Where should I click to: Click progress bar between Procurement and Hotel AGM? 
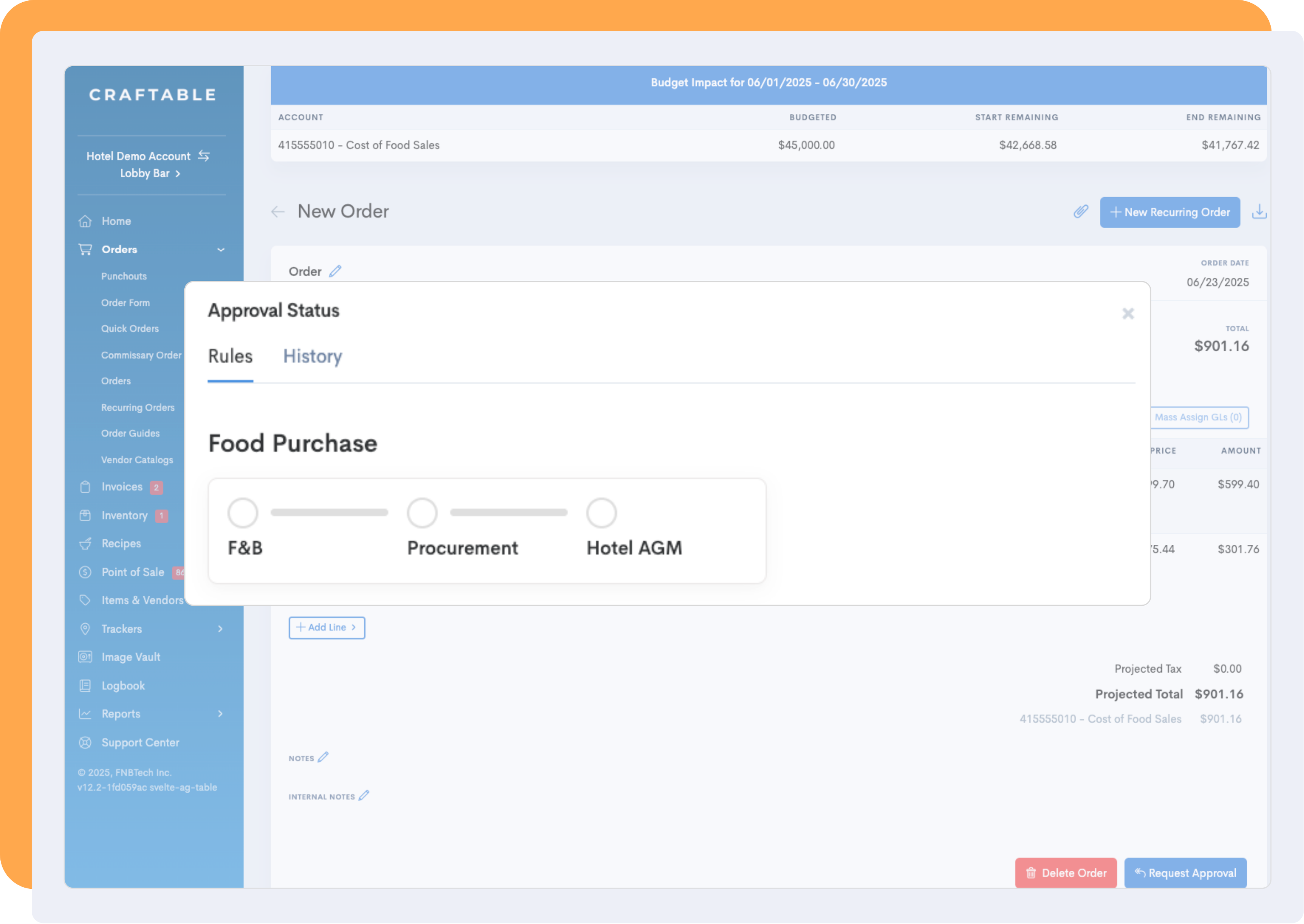[509, 513]
